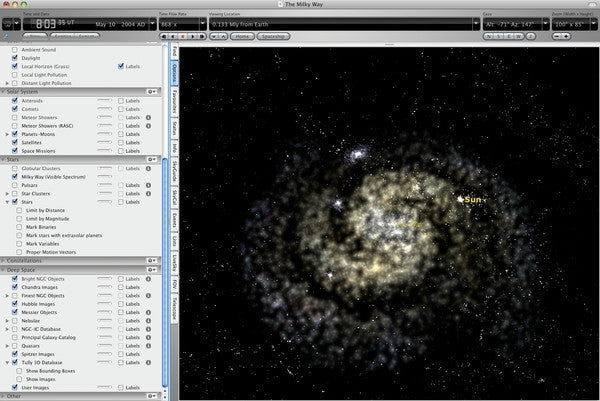Click the decrease elevation down-arrow button
The image size is (600, 401).
214,36
